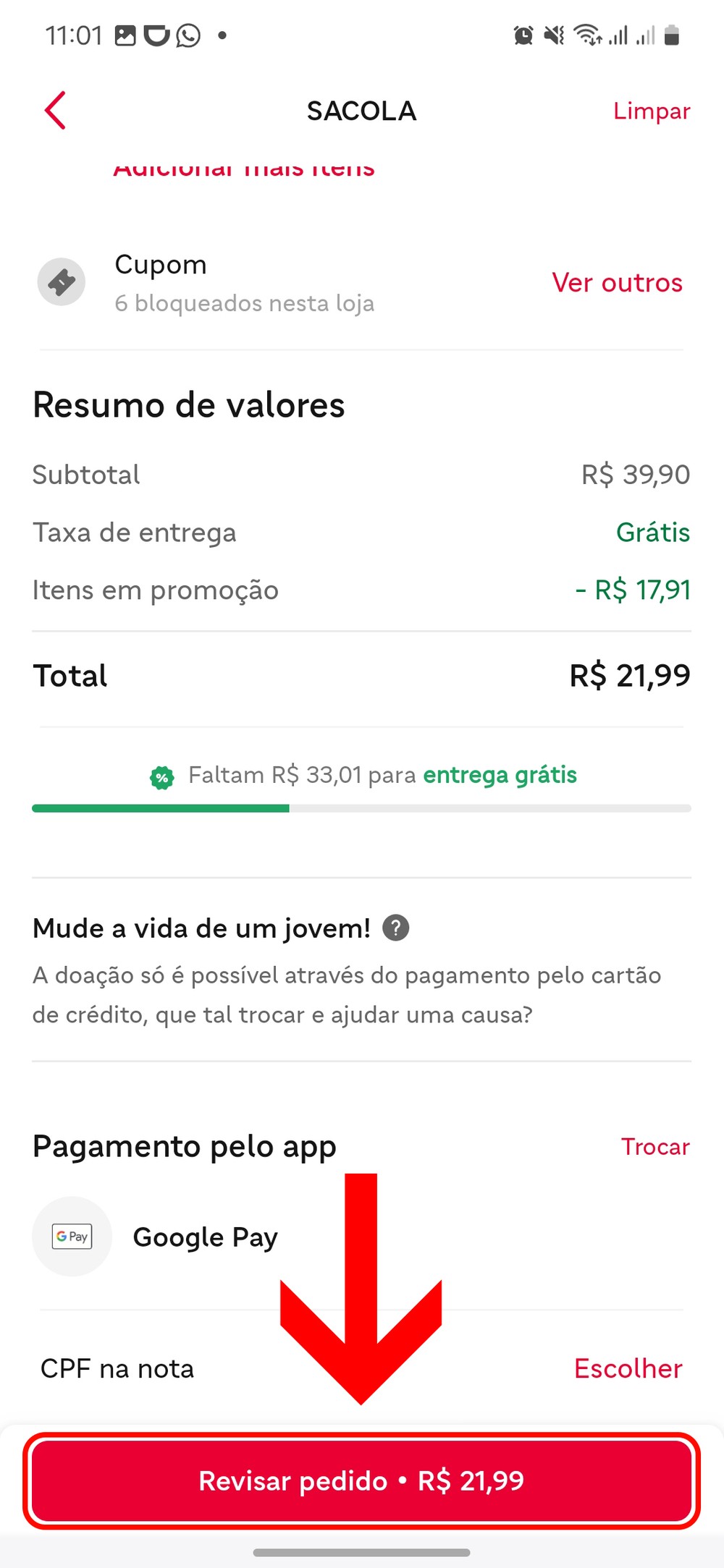
Task: Tap the coupon ticket icon
Action: (62, 282)
